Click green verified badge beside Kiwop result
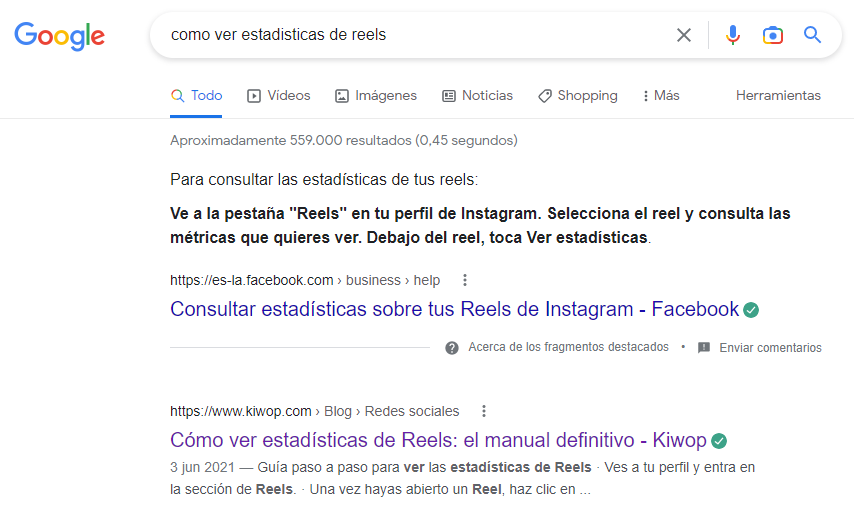 719,441
